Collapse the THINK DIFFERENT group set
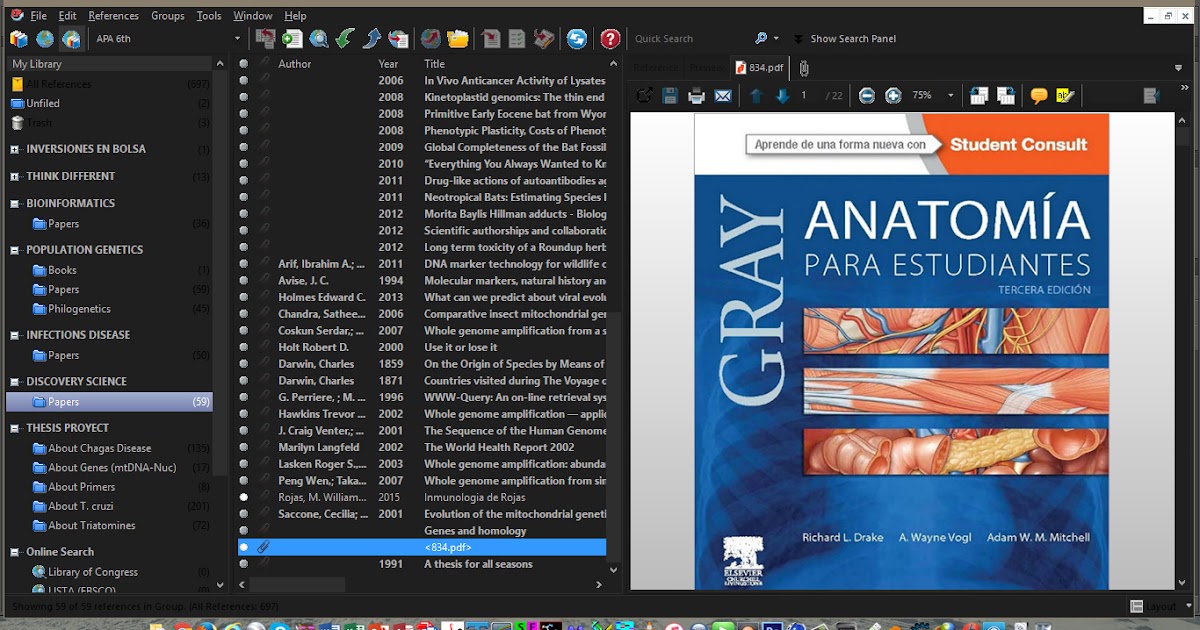Viewport: 1200px width, 630px height. [x=15, y=176]
